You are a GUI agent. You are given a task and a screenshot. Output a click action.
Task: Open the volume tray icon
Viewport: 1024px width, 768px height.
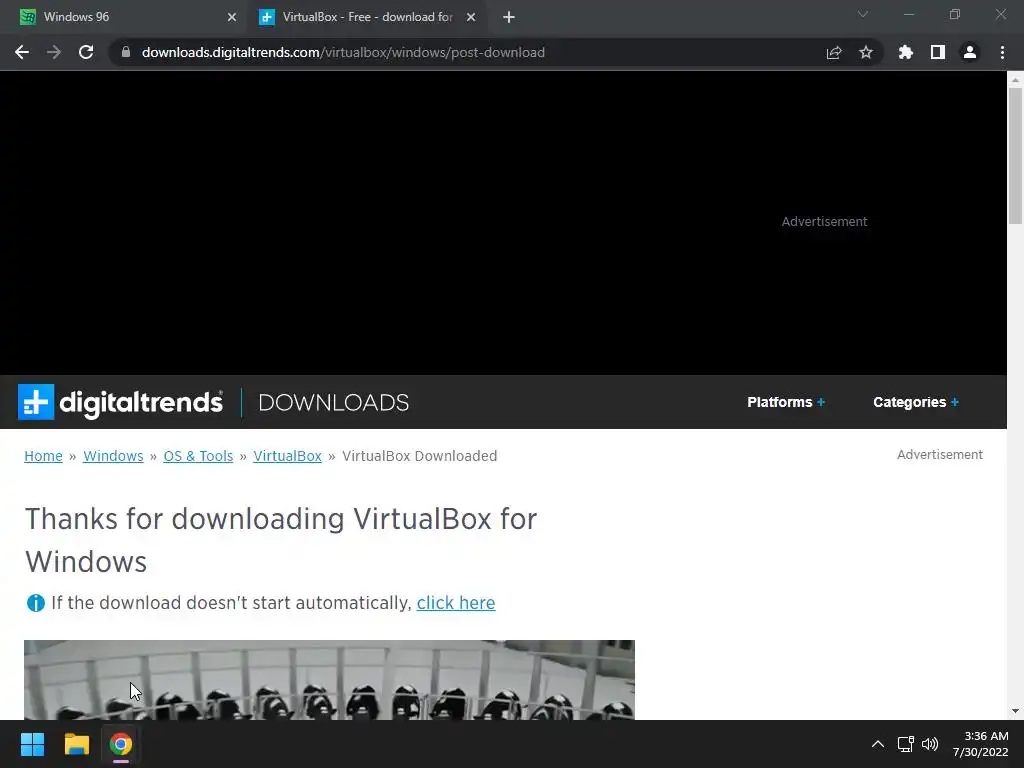point(930,744)
